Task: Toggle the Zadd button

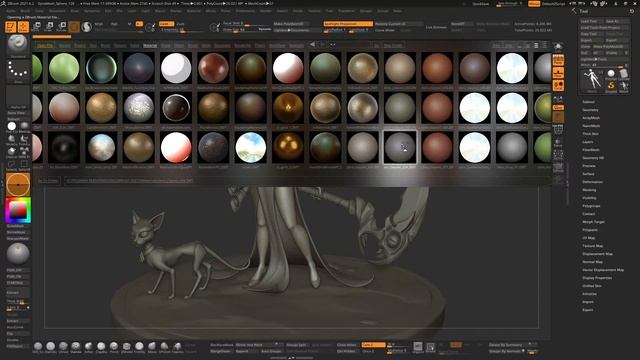Action: [x=166, y=24]
